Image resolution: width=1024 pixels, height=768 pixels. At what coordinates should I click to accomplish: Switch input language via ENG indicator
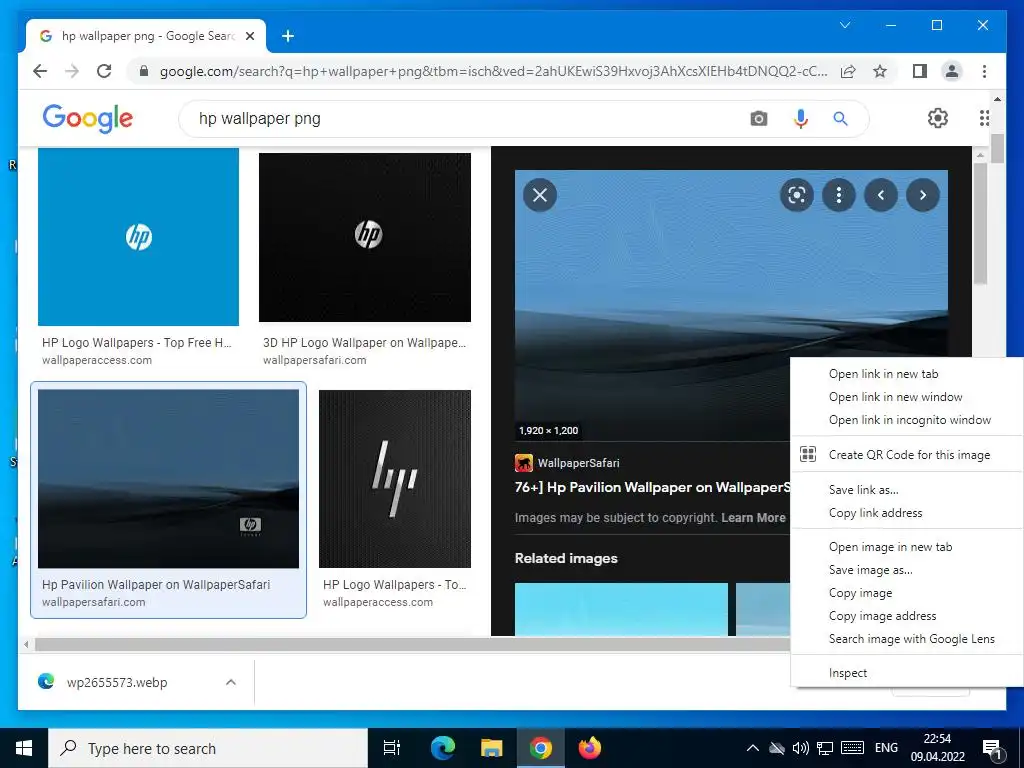tap(886, 748)
